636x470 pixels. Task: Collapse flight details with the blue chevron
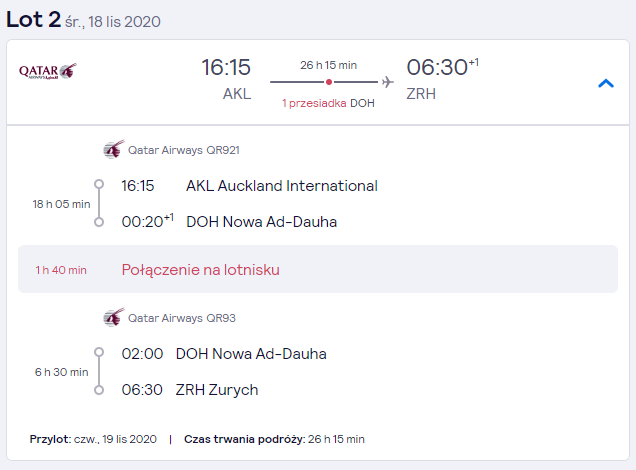(606, 83)
